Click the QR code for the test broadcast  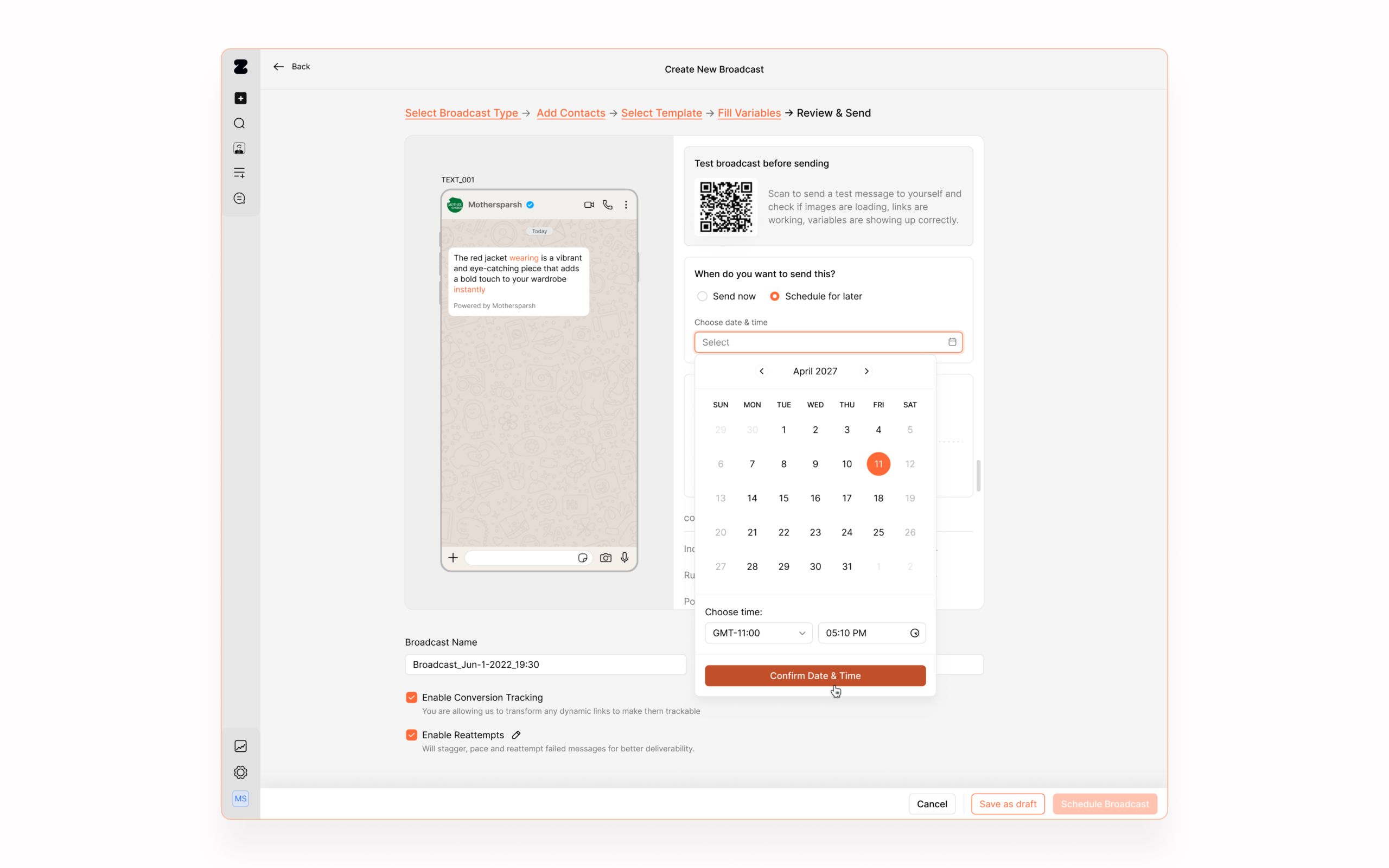coord(726,207)
